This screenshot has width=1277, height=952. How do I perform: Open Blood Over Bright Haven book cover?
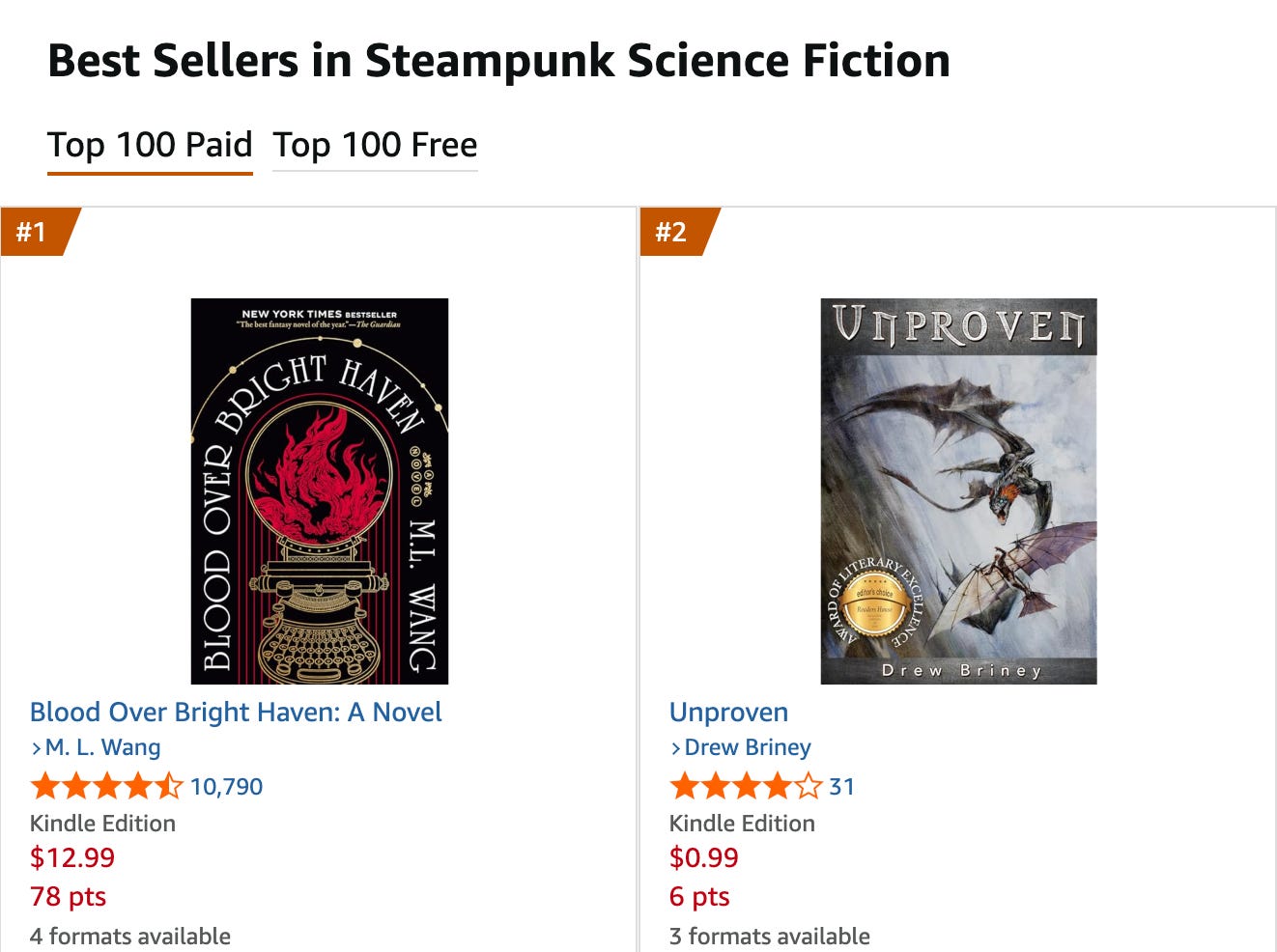(x=320, y=490)
